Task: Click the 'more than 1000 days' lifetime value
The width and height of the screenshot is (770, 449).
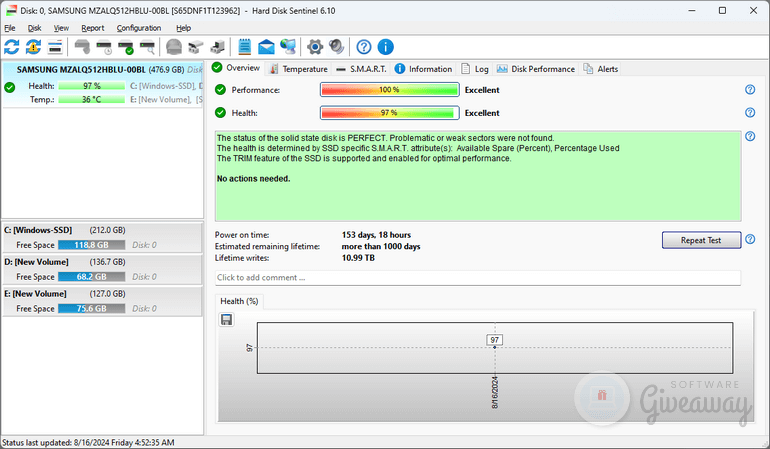Action: 381,246
